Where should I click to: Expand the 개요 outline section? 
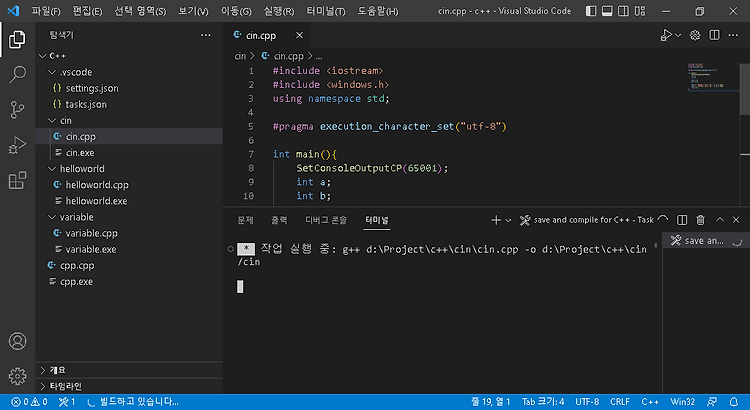pyautogui.click(x=130, y=370)
